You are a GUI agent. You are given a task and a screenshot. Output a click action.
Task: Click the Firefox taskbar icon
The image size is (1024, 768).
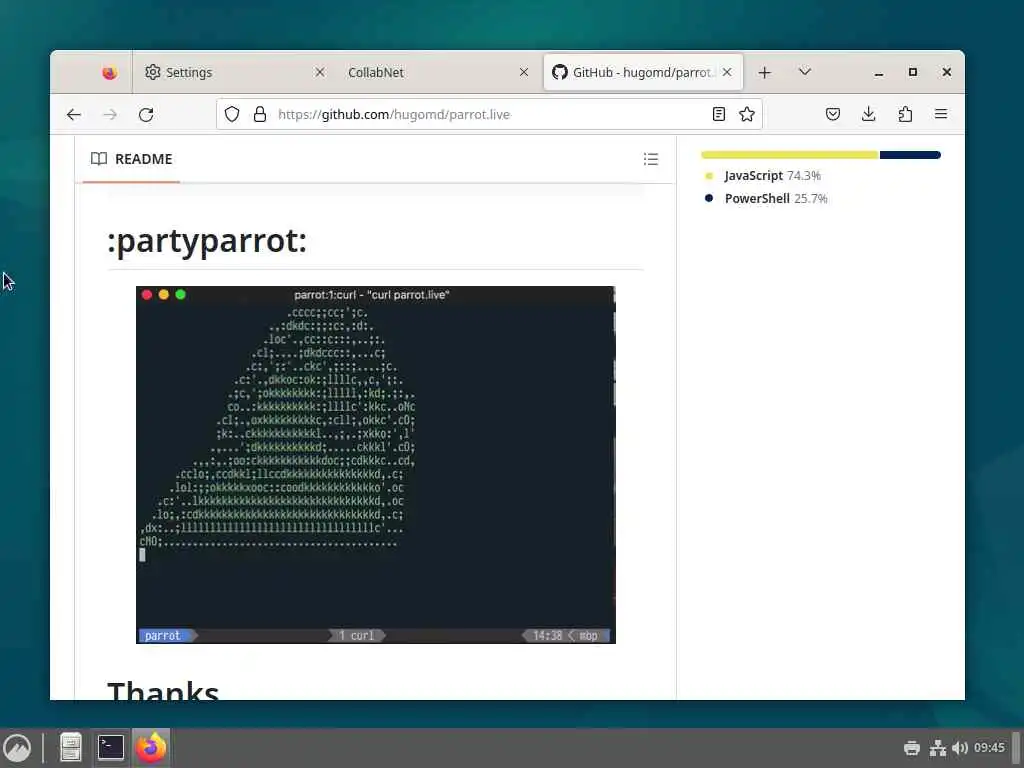(x=151, y=748)
